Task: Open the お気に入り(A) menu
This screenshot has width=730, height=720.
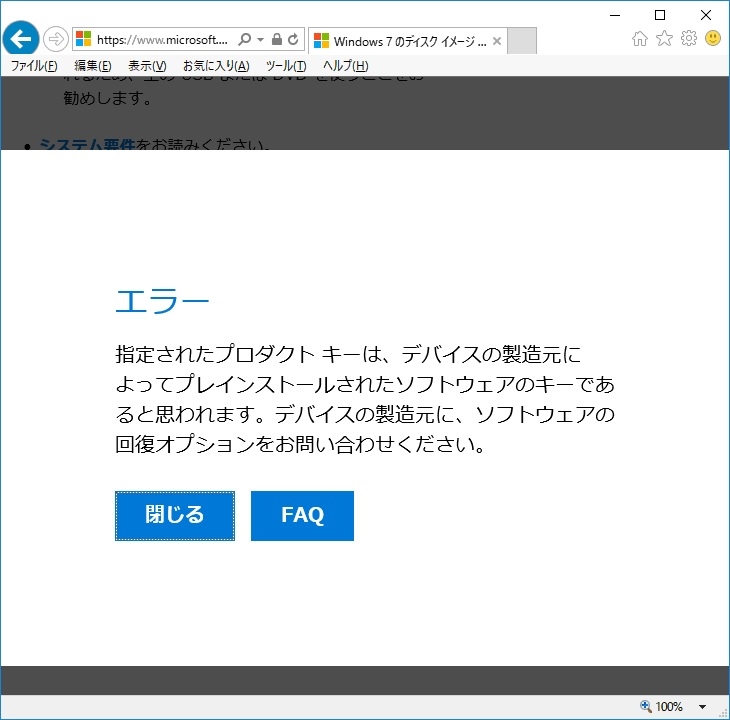Action: (x=216, y=66)
